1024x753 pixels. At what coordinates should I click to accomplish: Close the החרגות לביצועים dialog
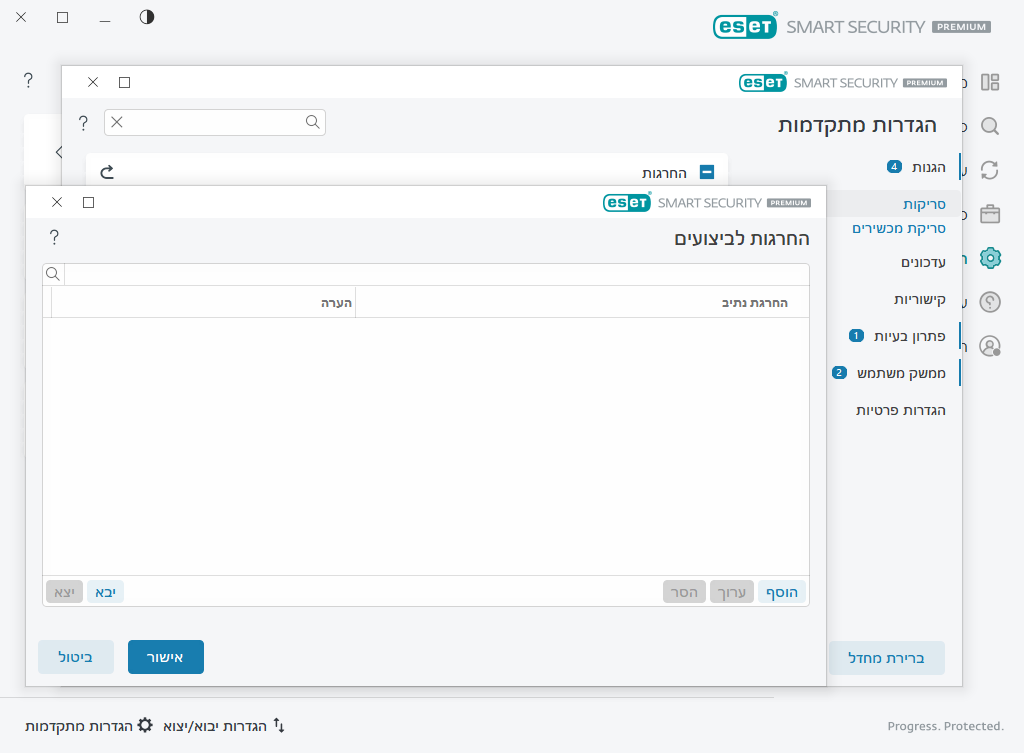coord(57,202)
